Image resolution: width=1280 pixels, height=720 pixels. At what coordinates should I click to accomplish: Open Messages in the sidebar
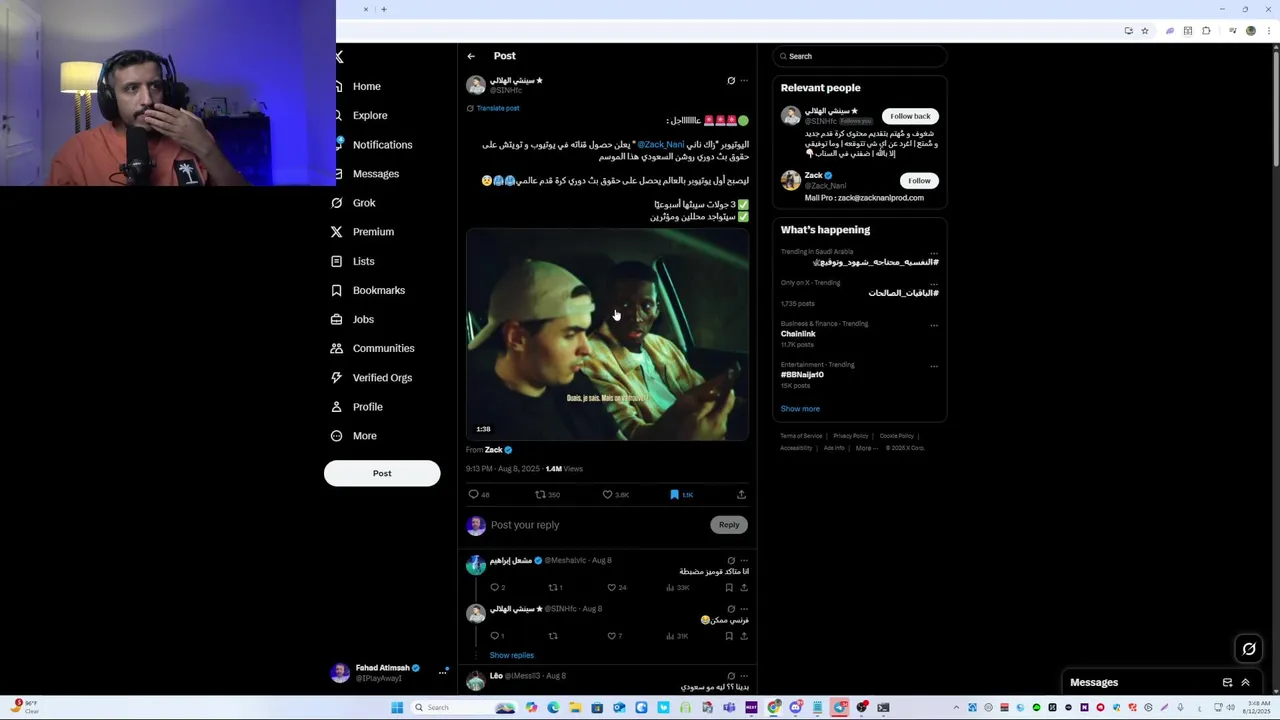375,174
